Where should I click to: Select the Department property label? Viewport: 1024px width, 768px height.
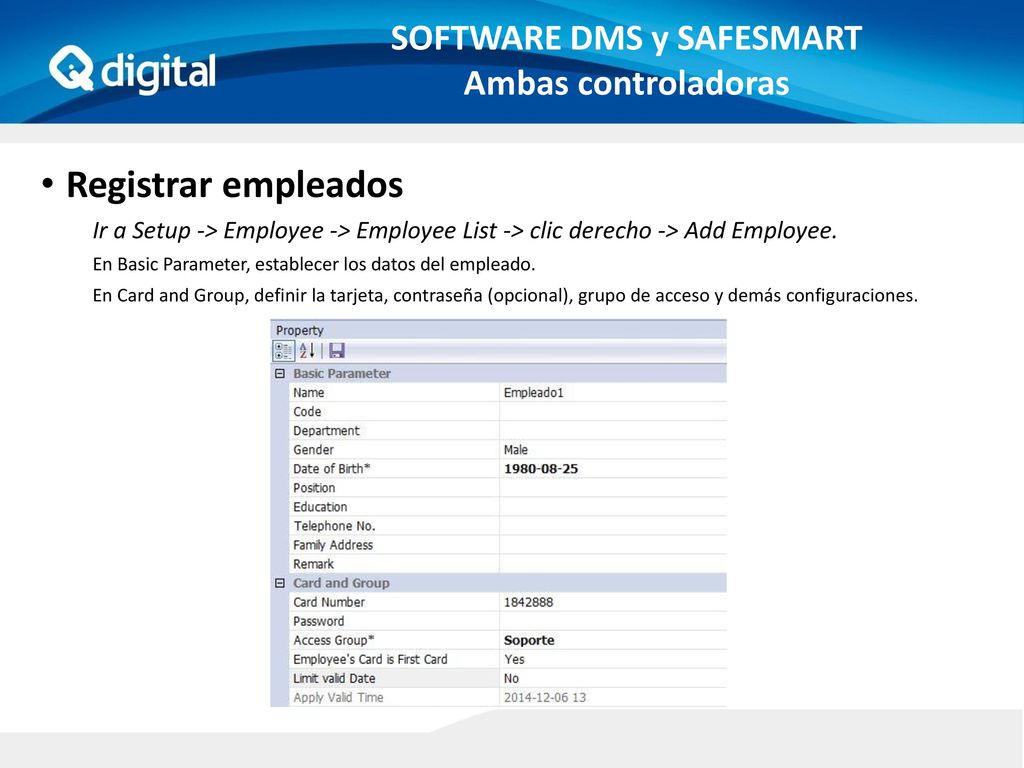coord(326,430)
